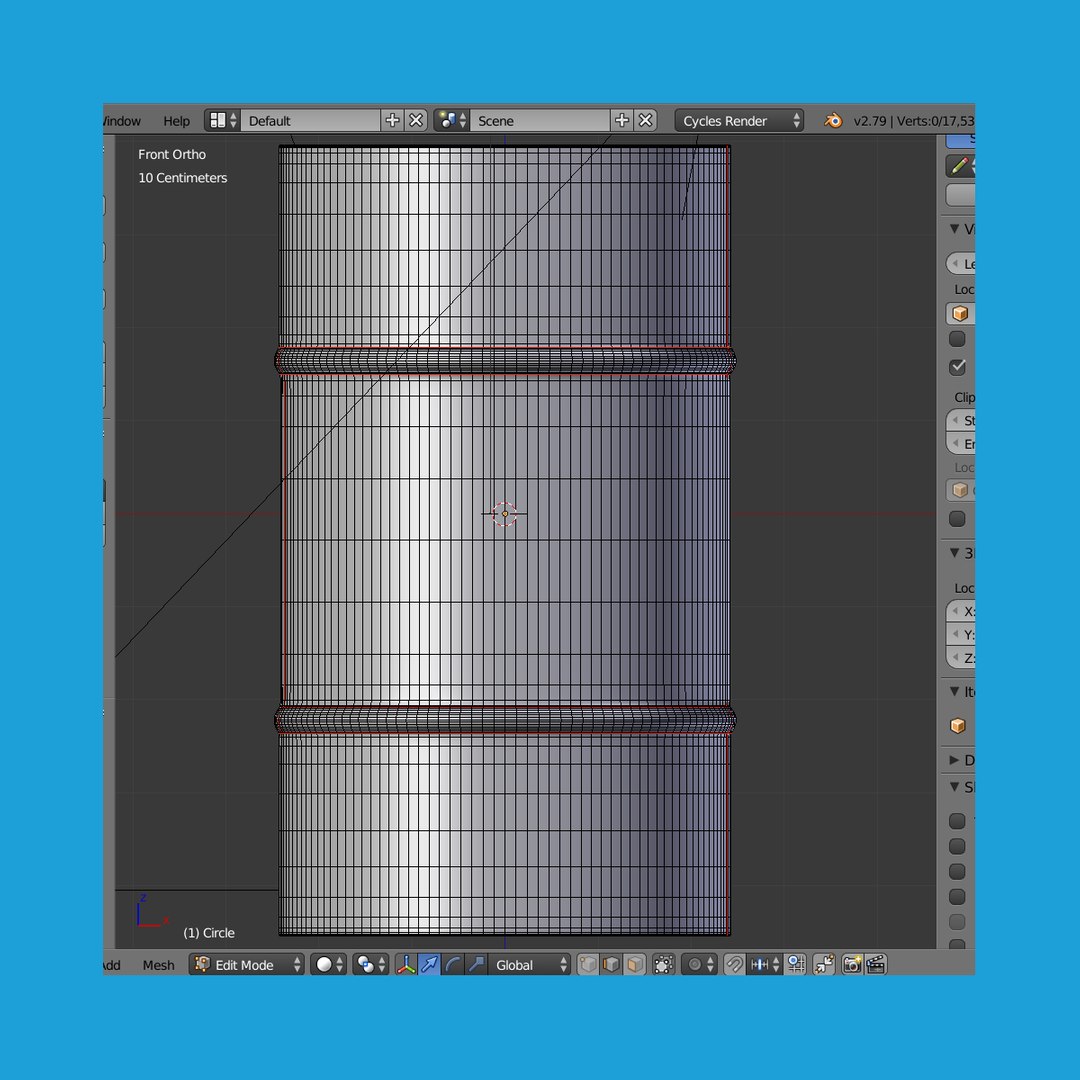Switch to vertex select mode

(588, 964)
